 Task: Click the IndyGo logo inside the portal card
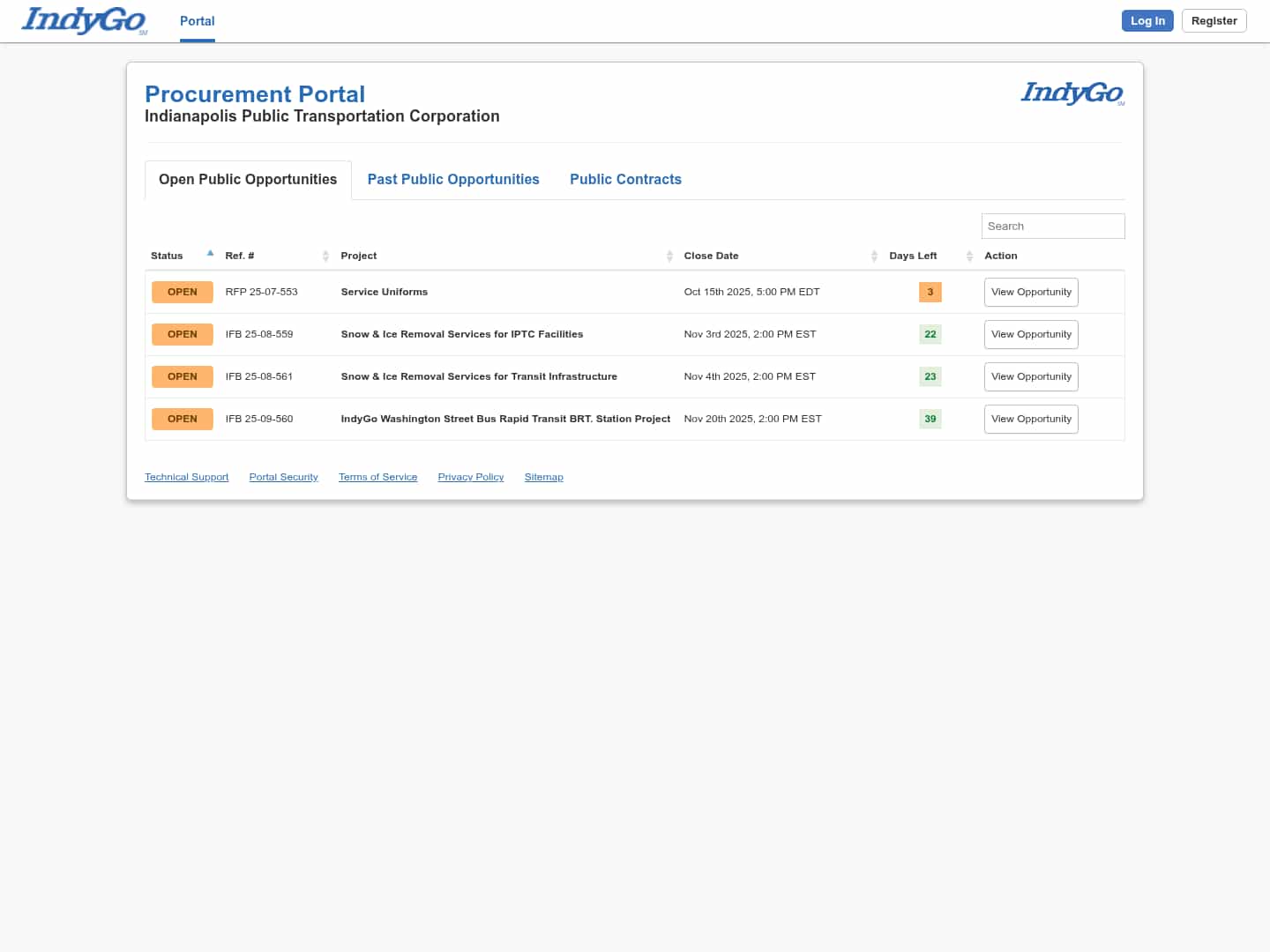pyautogui.click(x=1072, y=93)
